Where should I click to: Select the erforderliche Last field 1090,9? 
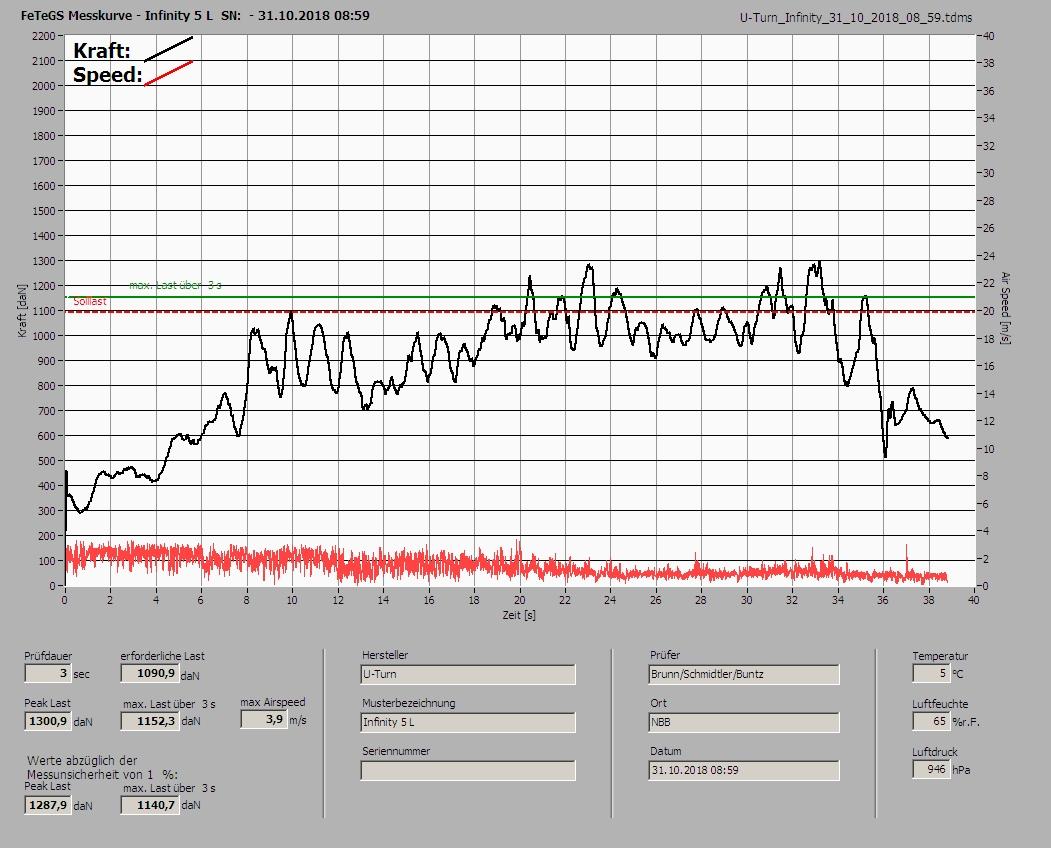click(x=149, y=673)
